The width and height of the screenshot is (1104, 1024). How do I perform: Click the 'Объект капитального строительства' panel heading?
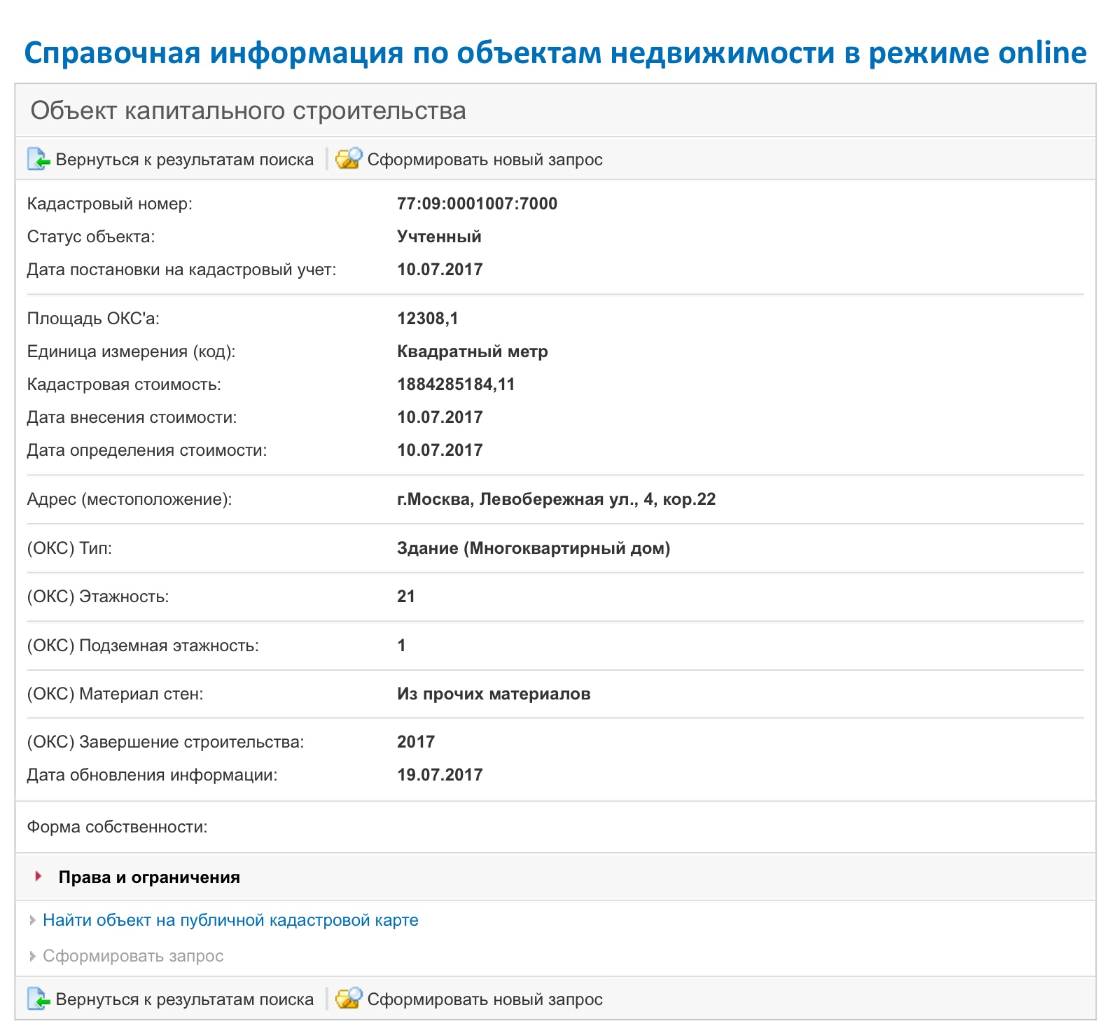[x=248, y=110]
